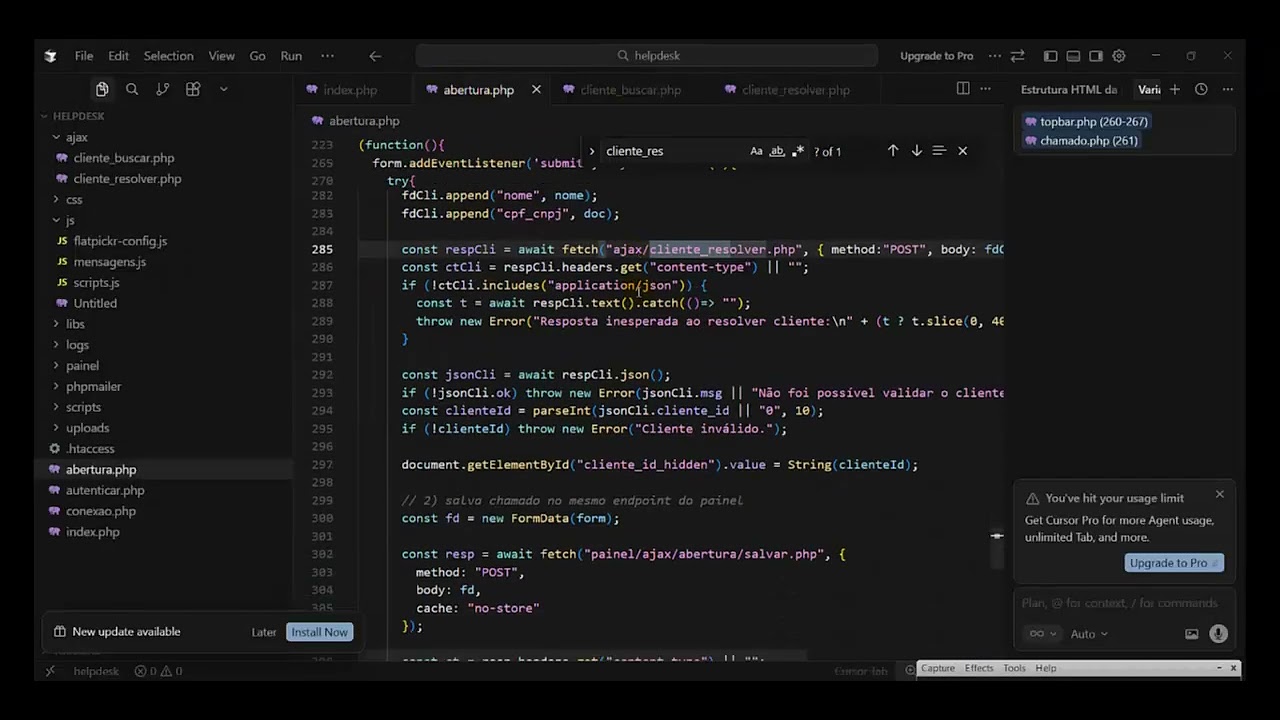
Task: Open the topbar.php (260-267) reference
Action: click(1086, 122)
